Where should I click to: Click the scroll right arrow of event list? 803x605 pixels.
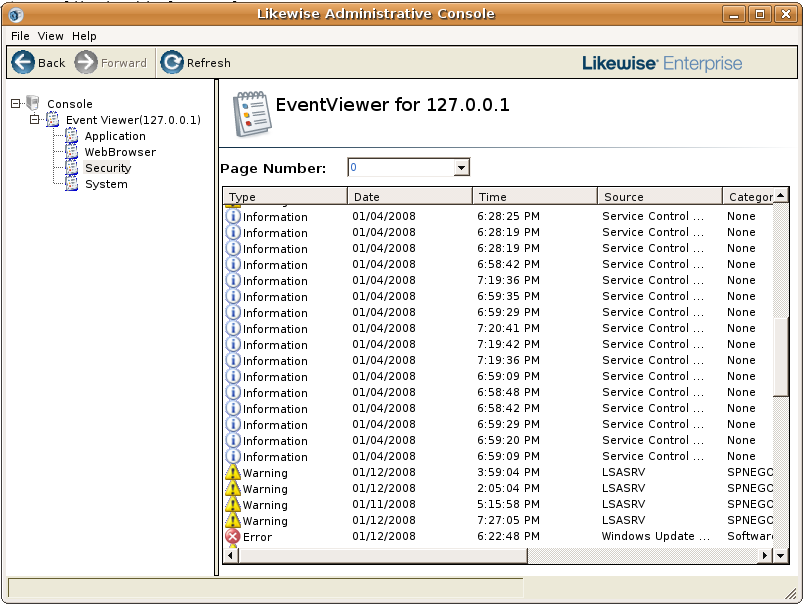point(765,555)
